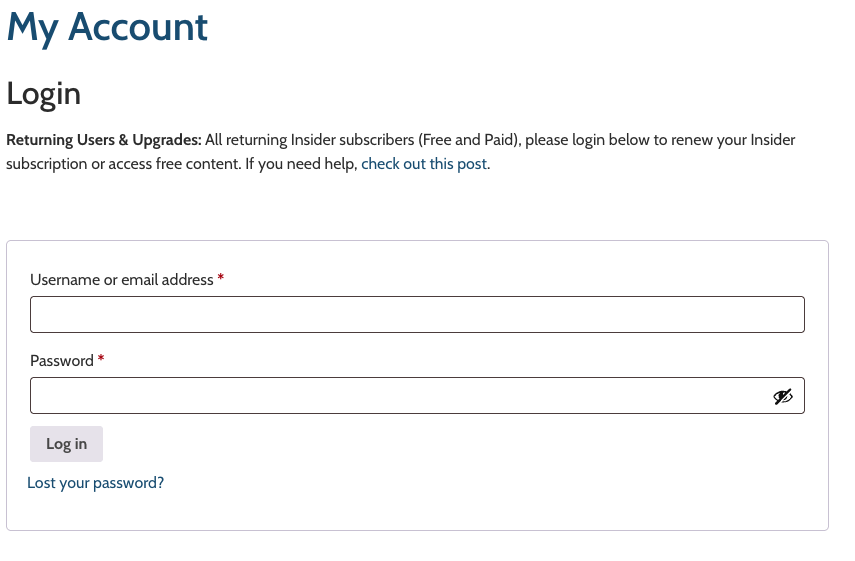Click the bold Returning Users & Upgrades text
The image size is (855, 561).
click(104, 140)
